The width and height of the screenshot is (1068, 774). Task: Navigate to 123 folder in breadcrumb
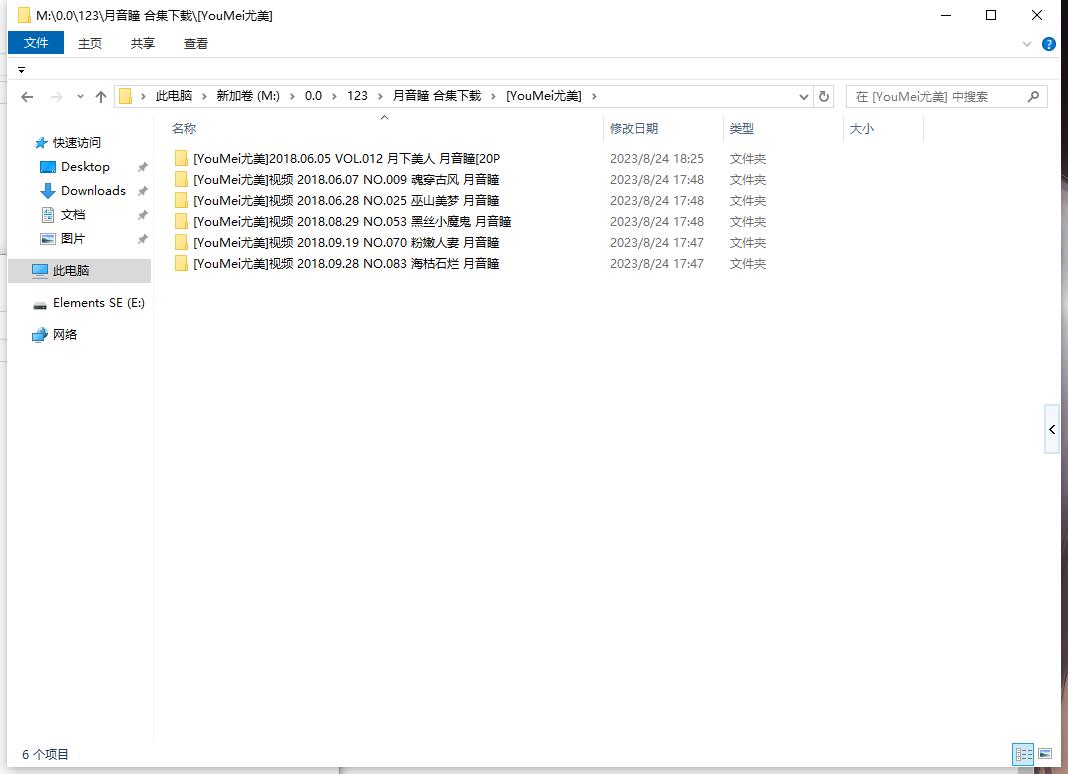[357, 96]
